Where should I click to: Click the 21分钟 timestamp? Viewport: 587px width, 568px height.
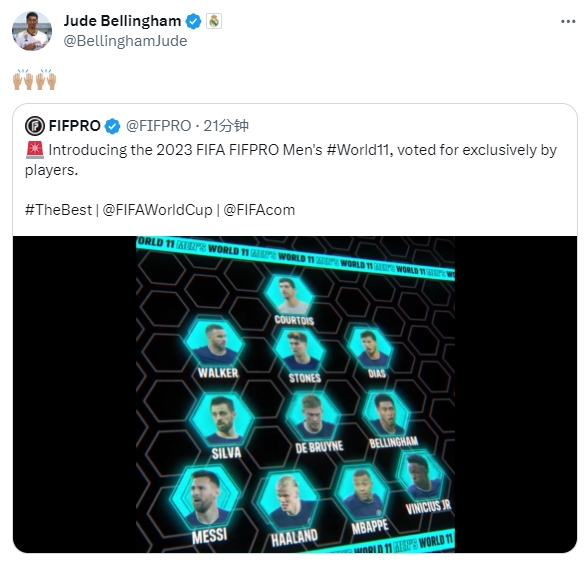tap(226, 126)
